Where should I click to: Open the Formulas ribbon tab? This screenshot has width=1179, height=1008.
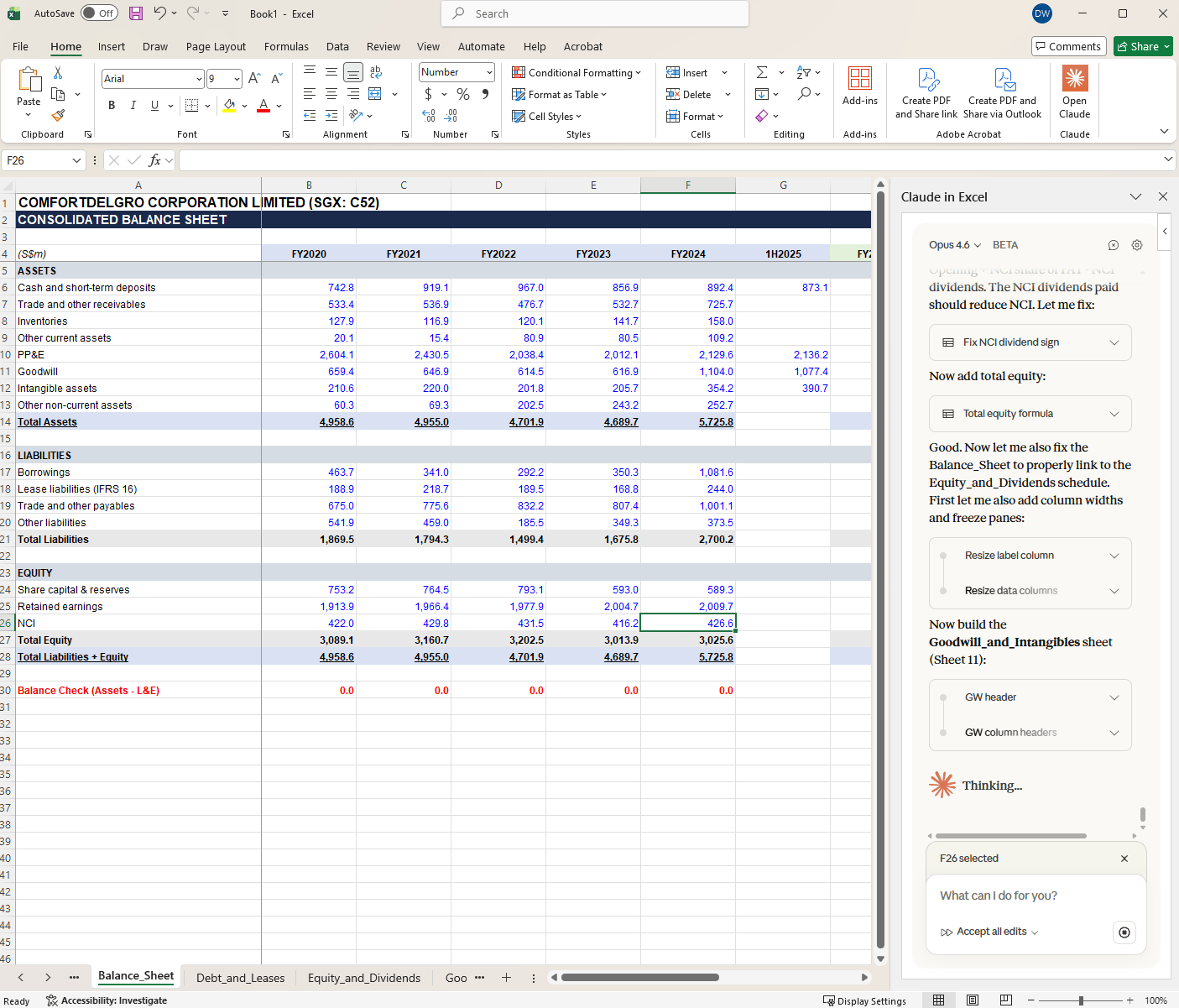[286, 47]
